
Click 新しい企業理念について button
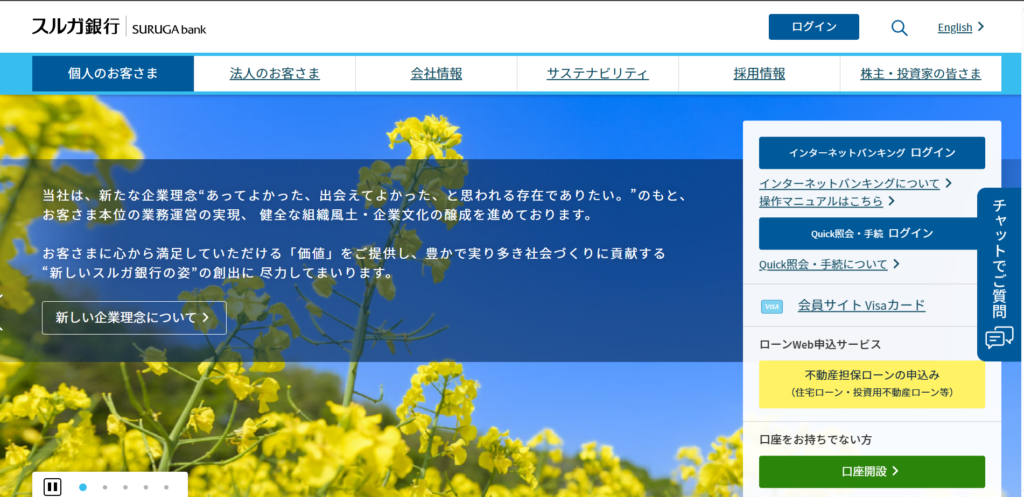[135, 318]
